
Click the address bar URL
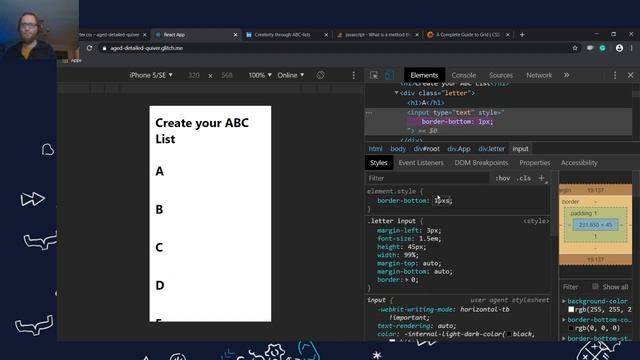click(x=147, y=48)
